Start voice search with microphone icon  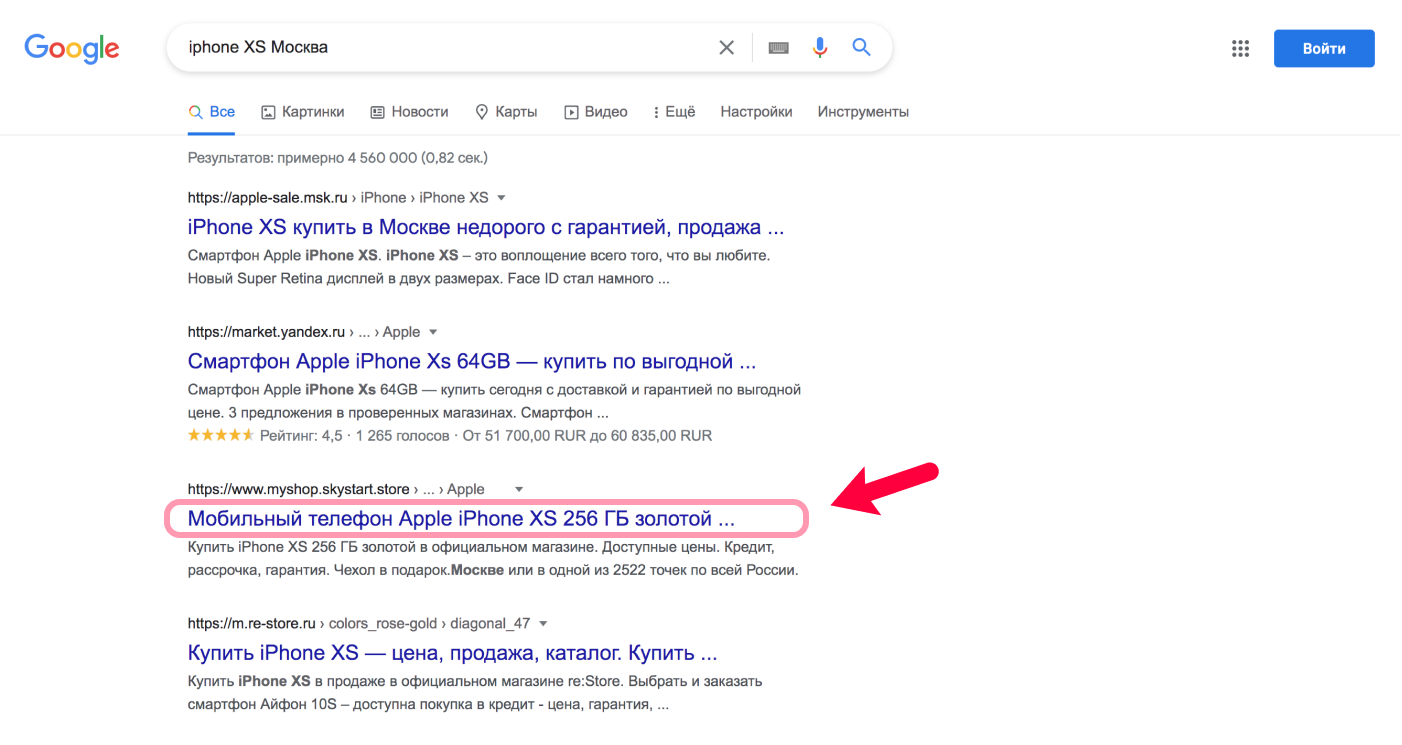click(820, 47)
